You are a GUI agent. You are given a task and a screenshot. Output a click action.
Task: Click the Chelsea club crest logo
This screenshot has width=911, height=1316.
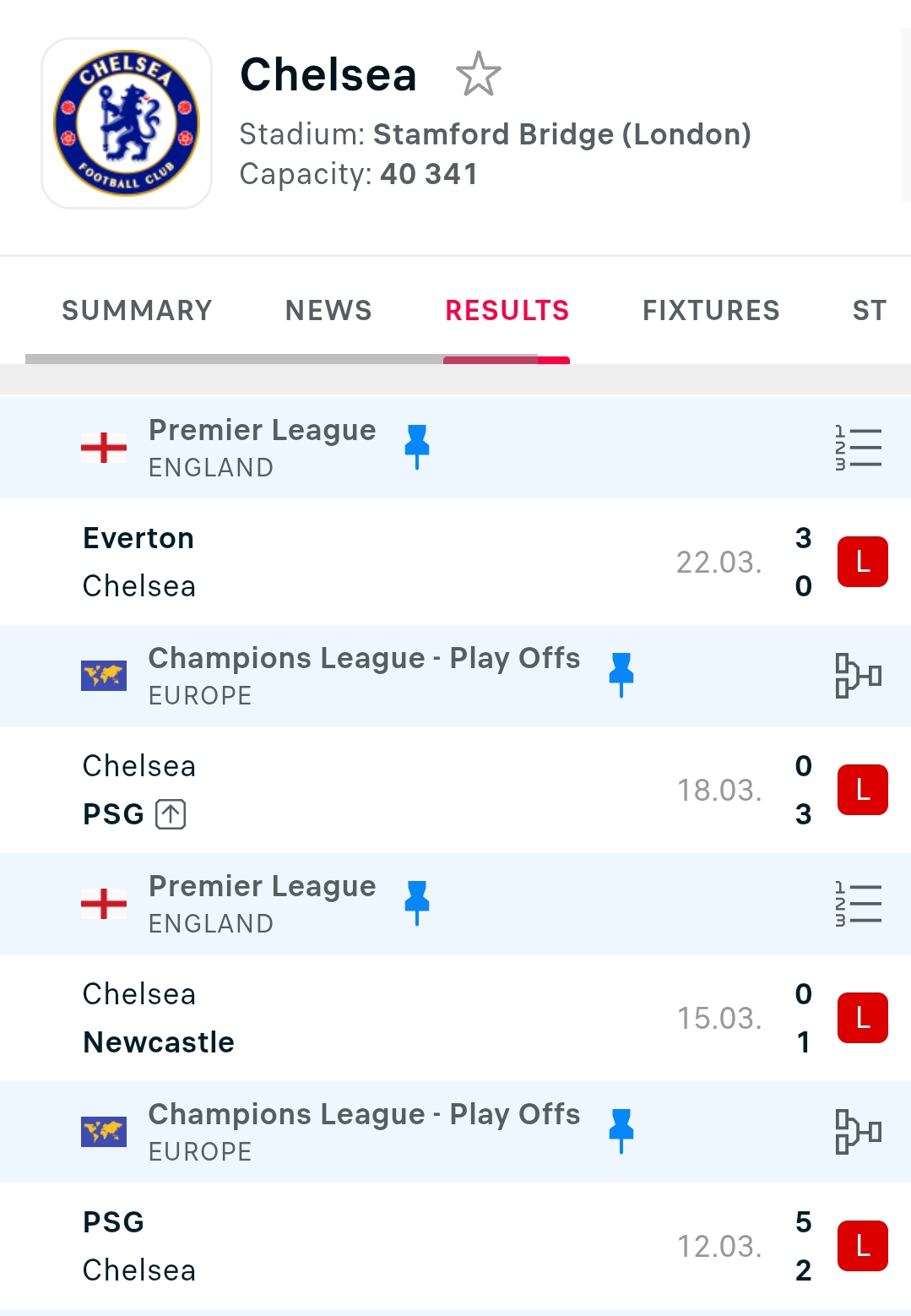(x=127, y=123)
